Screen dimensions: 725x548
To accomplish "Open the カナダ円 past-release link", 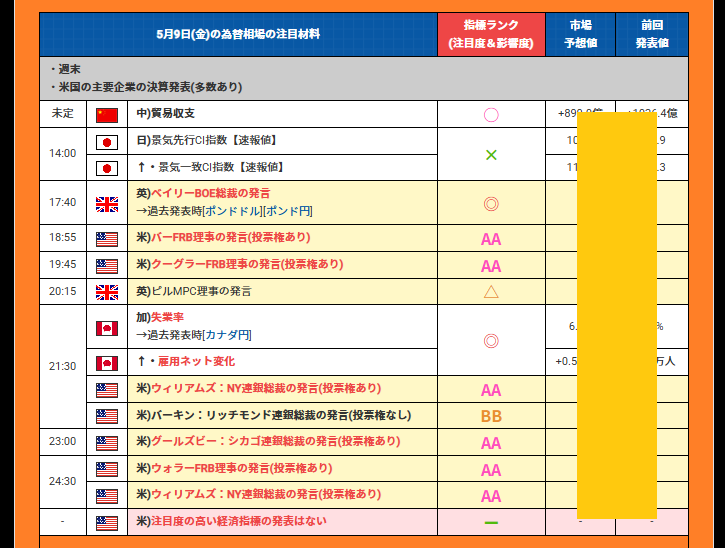I will point(227,335).
